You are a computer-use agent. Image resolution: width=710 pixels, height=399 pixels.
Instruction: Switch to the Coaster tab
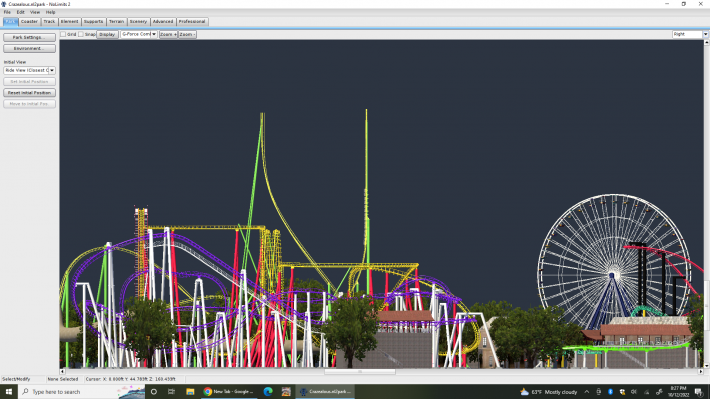click(x=29, y=21)
